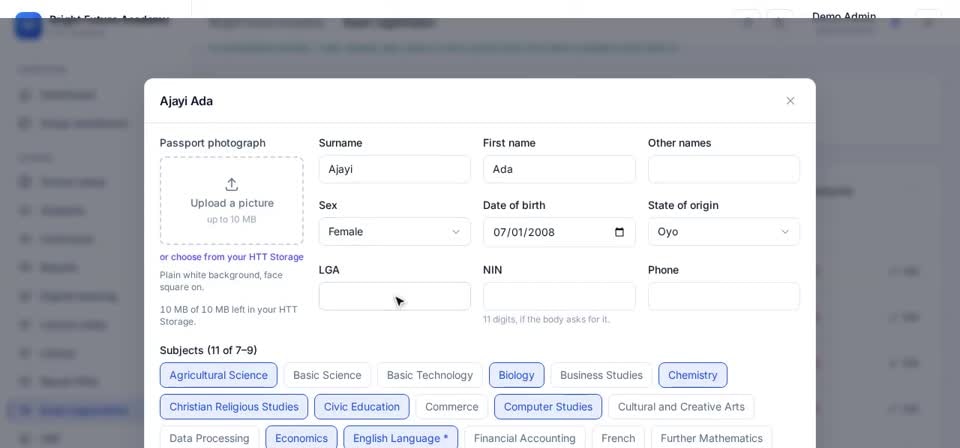
Task: Click the Surname field containing Ajayi
Action: click(x=394, y=170)
